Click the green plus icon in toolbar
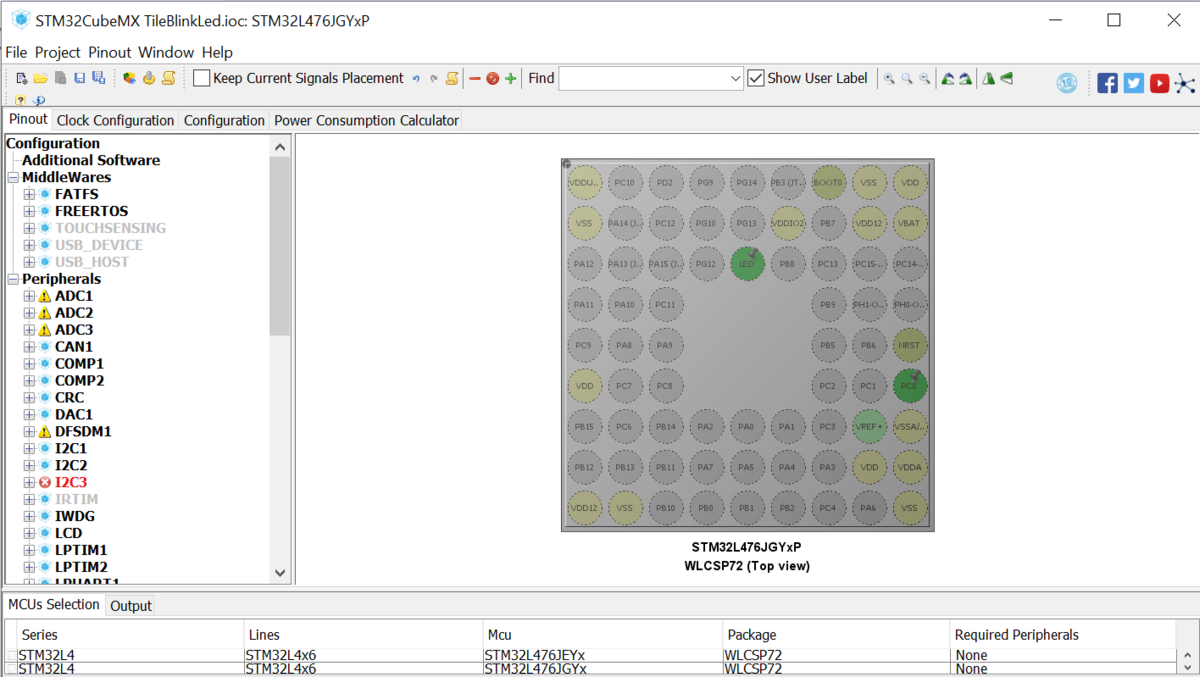The height and width of the screenshot is (677, 1200). click(x=511, y=78)
